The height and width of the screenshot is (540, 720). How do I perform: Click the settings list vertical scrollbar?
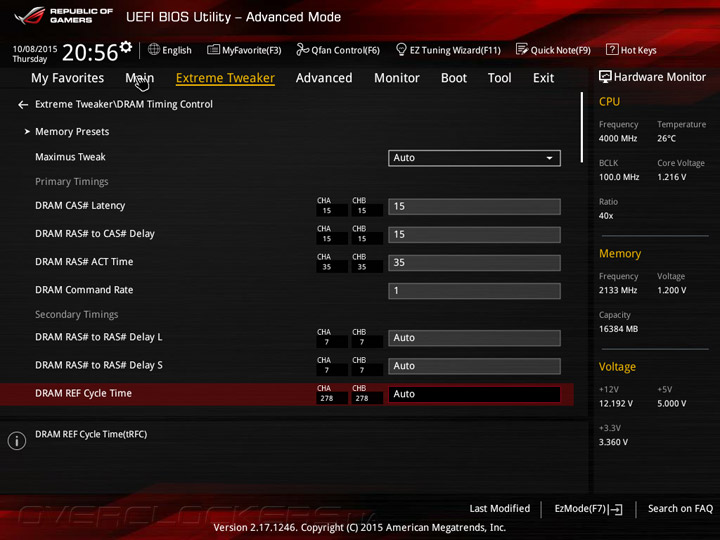click(581, 127)
